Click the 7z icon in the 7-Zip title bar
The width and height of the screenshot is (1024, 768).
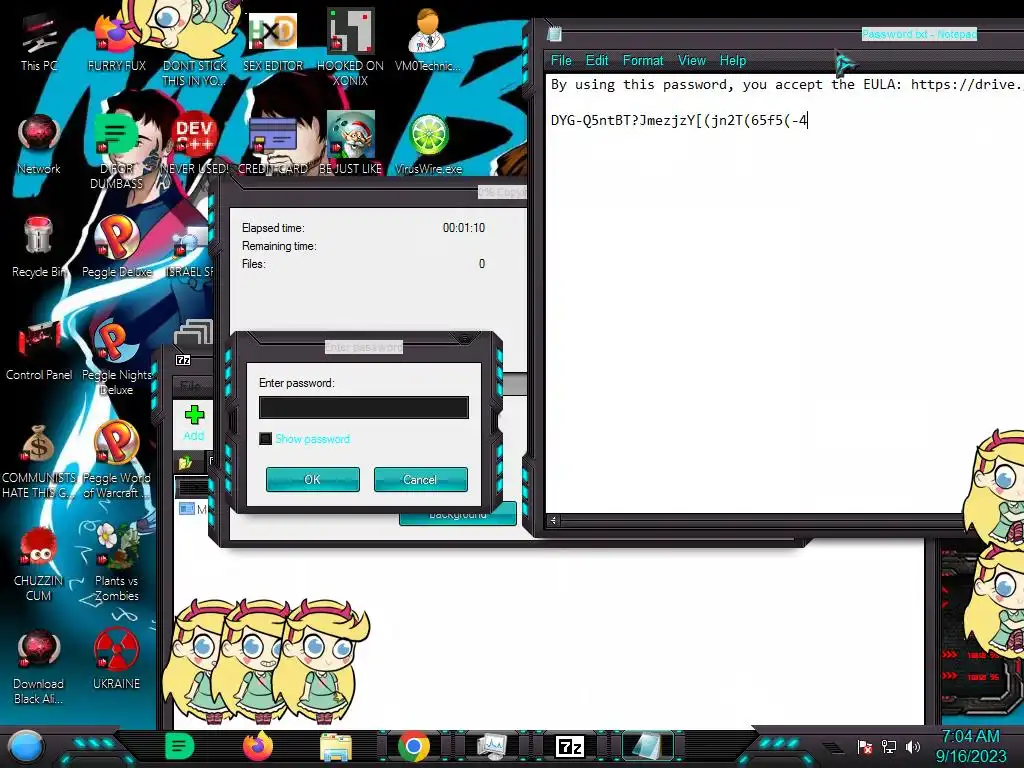[184, 360]
